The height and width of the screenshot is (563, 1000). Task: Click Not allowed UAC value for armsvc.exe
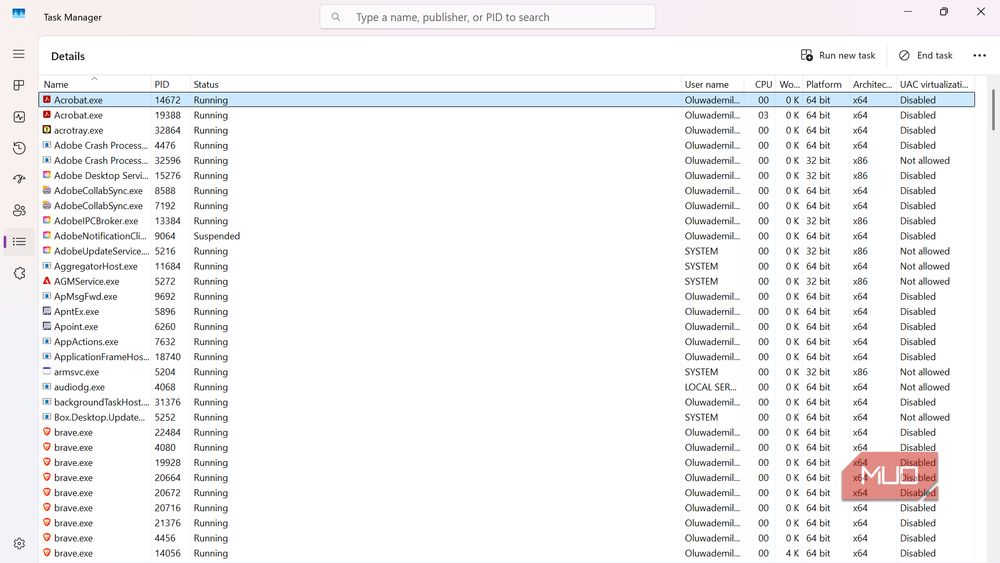925,372
